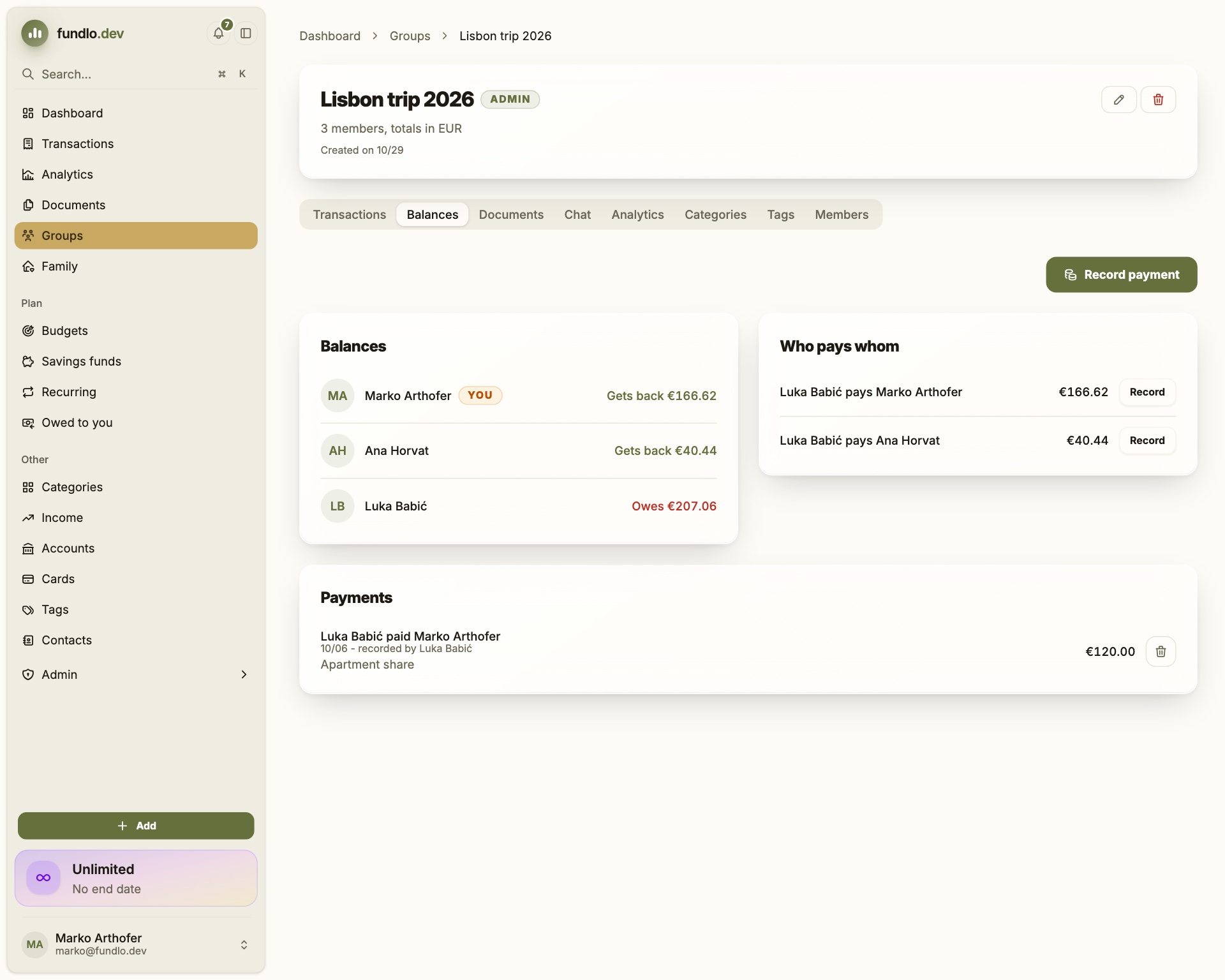Switch to the Chat tab

pyautogui.click(x=577, y=214)
